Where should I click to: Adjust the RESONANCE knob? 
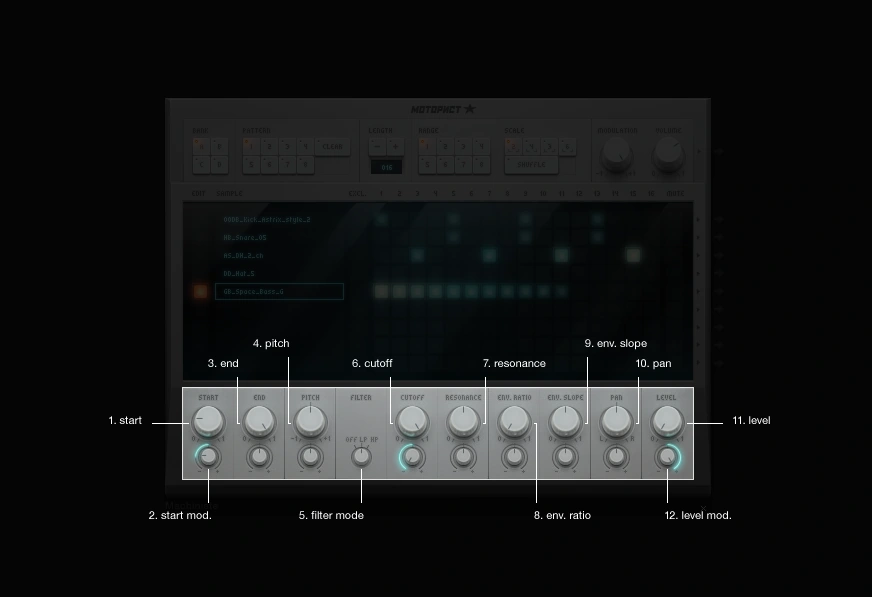pyautogui.click(x=463, y=421)
